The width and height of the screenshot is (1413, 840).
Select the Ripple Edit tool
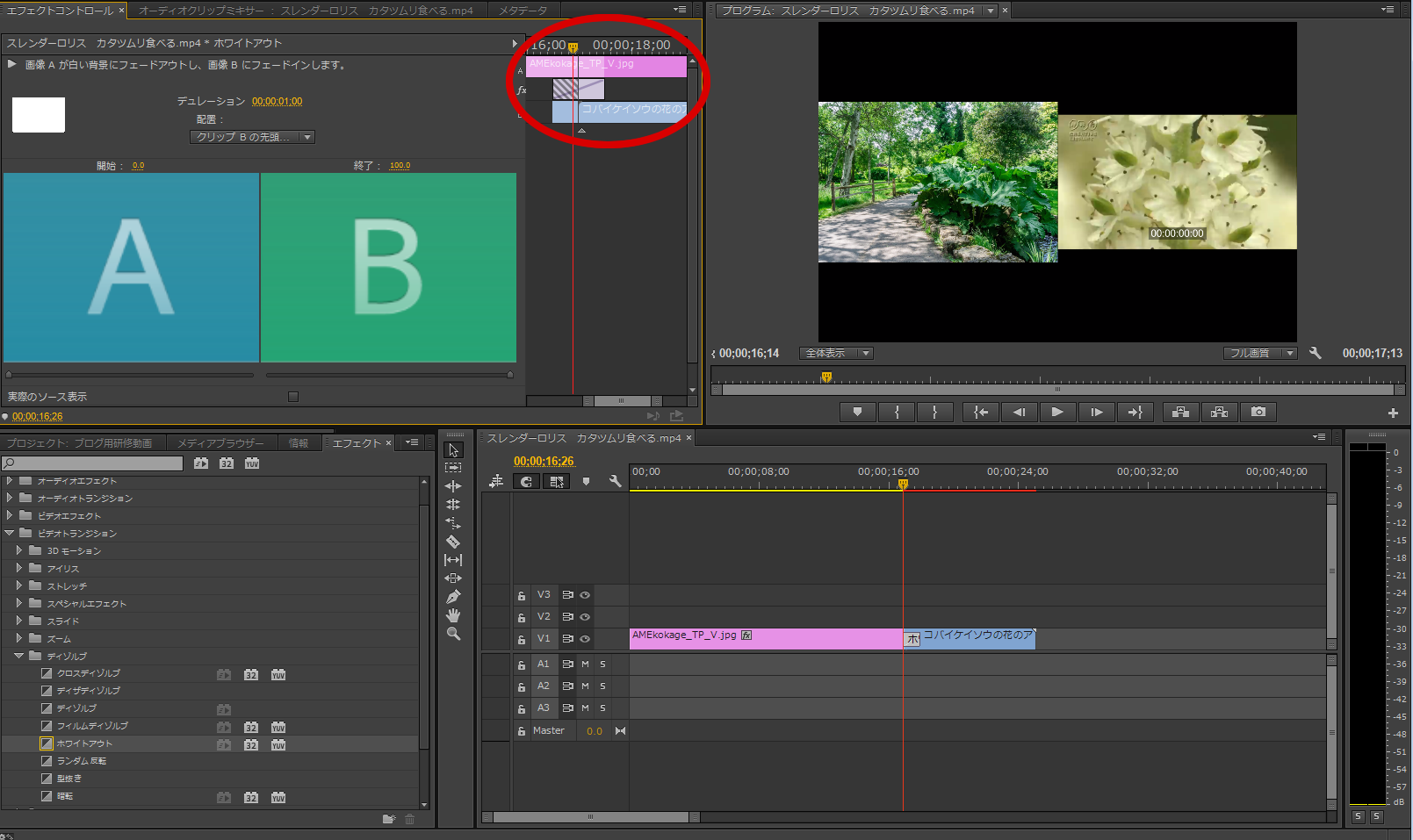click(453, 486)
